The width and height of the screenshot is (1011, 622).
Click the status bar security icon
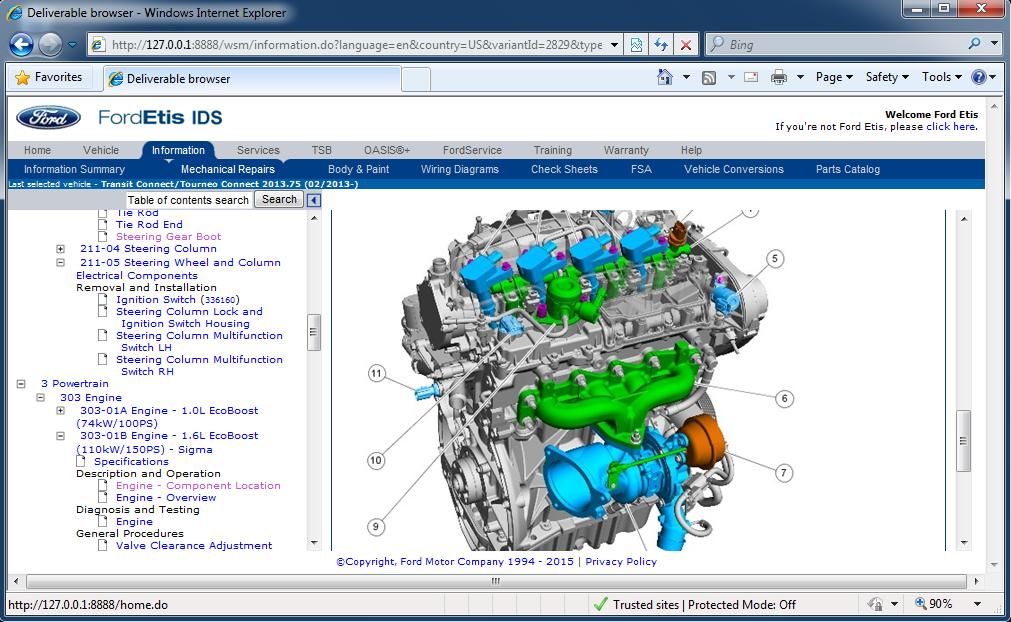tap(876, 604)
